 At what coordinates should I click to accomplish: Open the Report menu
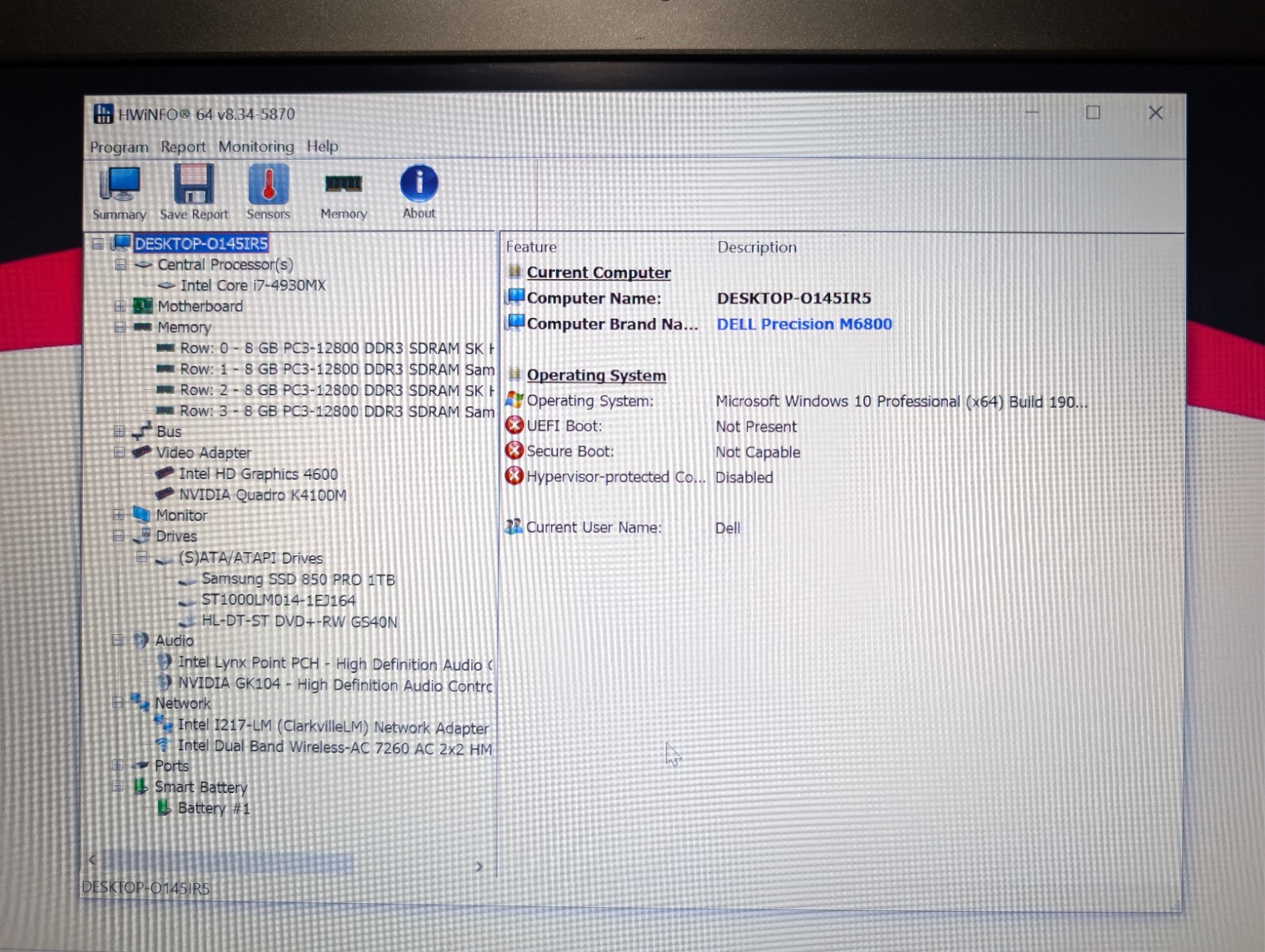point(183,146)
